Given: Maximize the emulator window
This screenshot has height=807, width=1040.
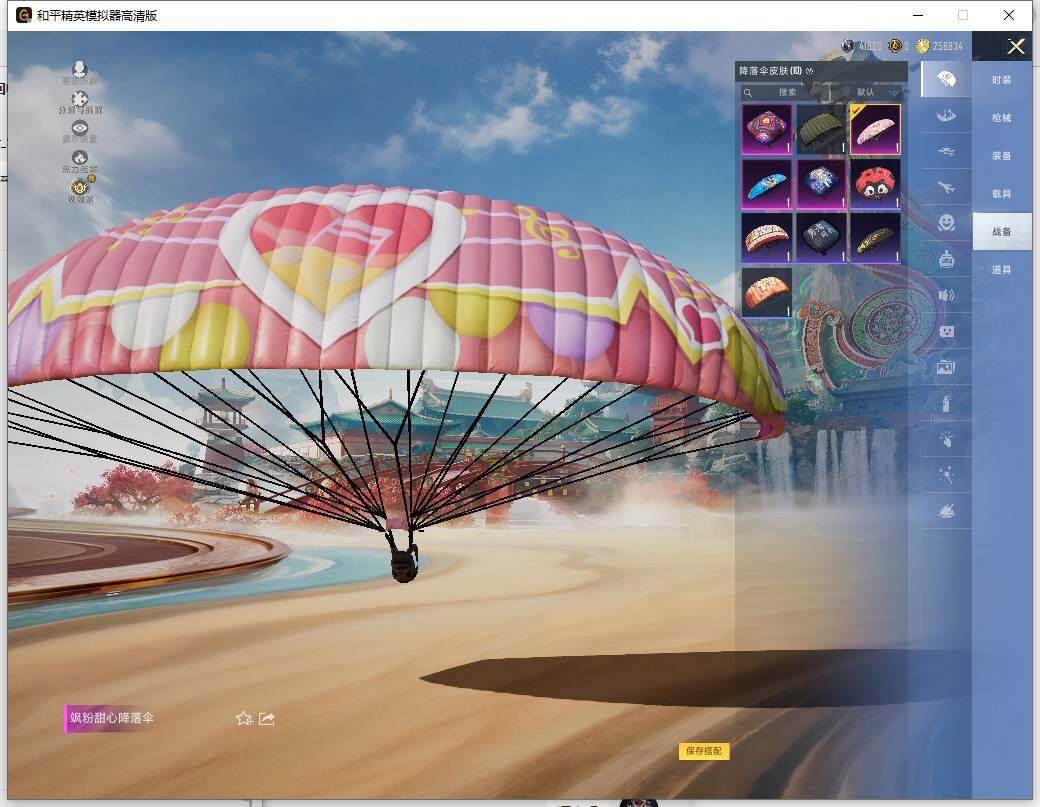Looking at the screenshot, I should 963,15.
